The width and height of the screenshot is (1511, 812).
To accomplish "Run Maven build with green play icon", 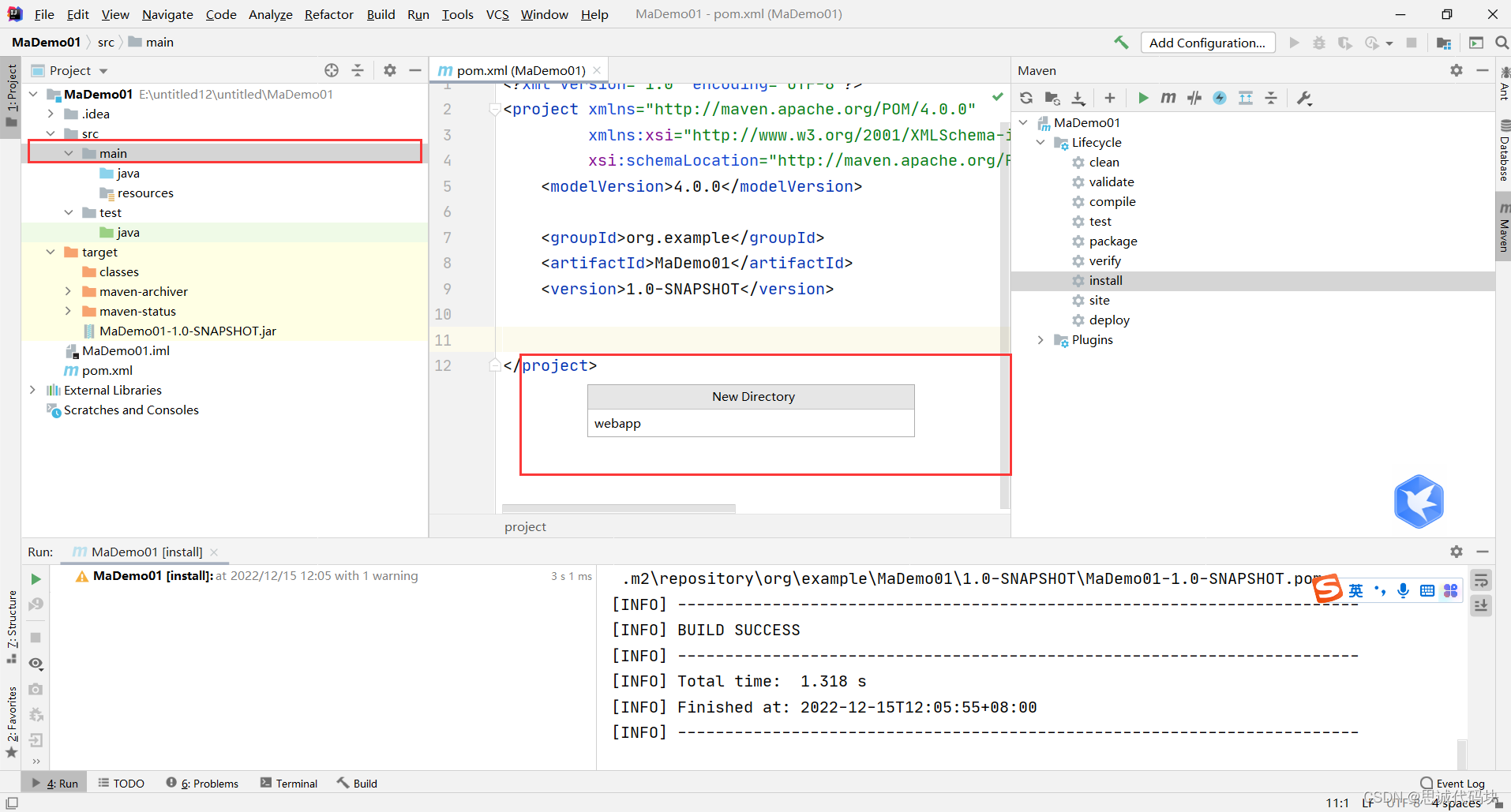I will click(1142, 98).
